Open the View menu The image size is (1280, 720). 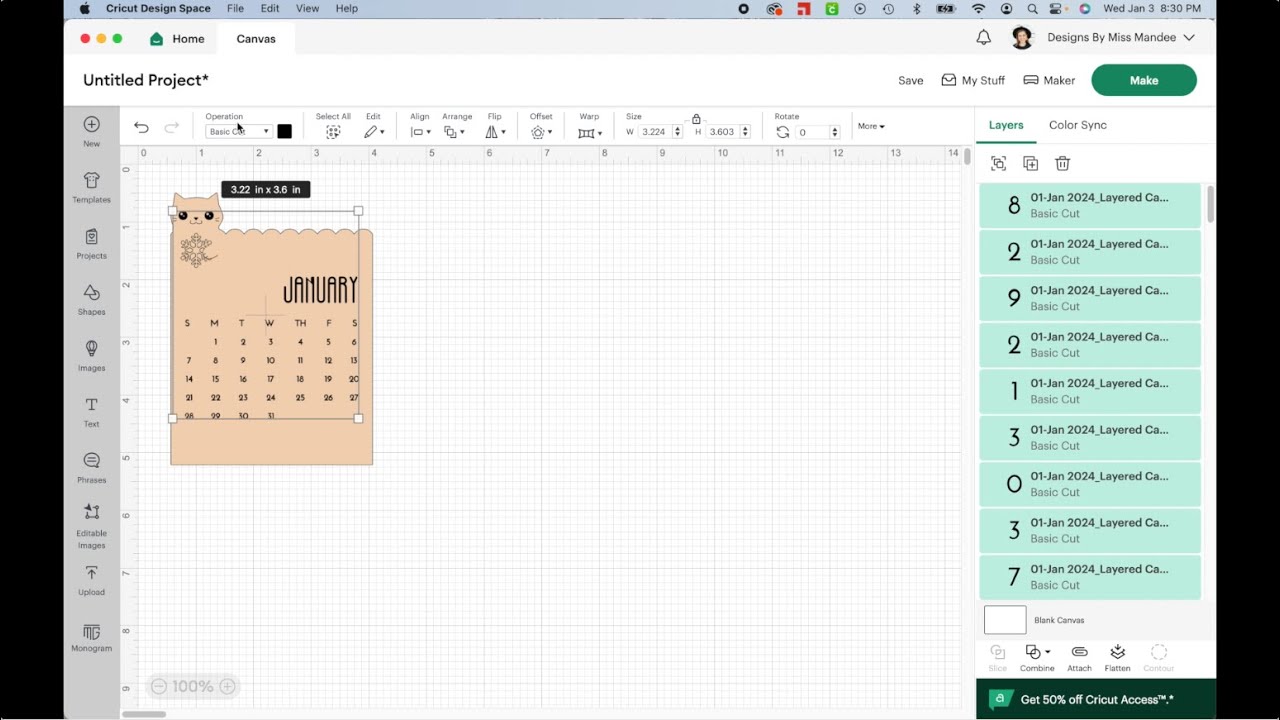[x=307, y=8]
